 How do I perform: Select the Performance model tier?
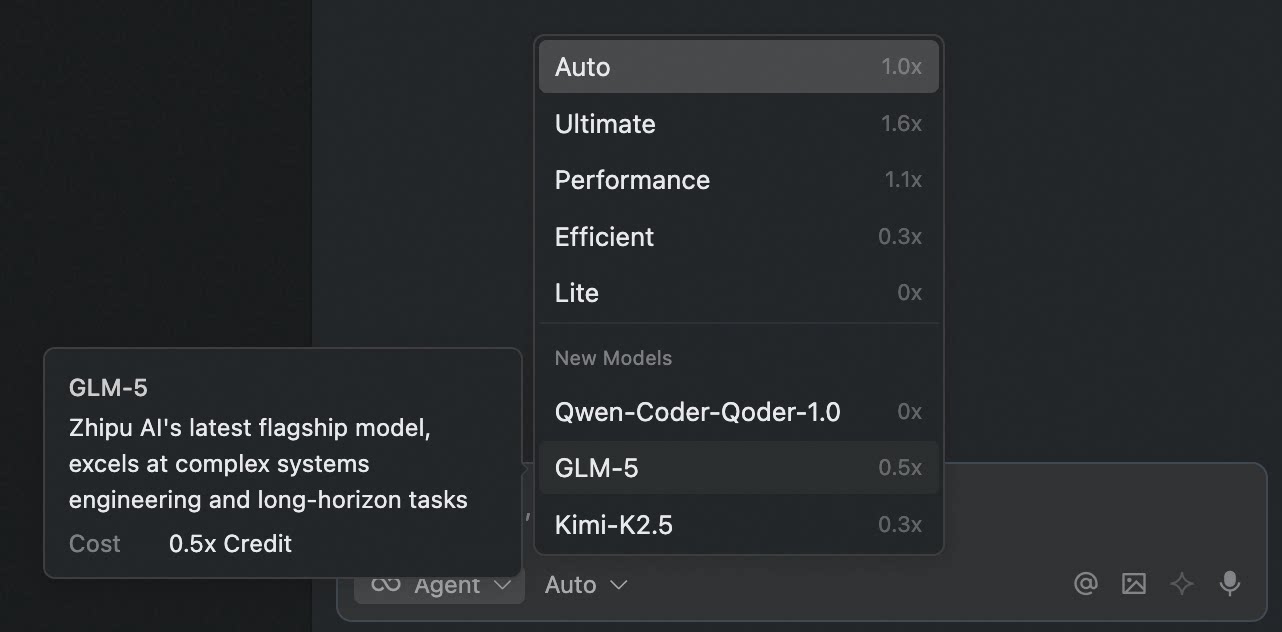(738, 180)
